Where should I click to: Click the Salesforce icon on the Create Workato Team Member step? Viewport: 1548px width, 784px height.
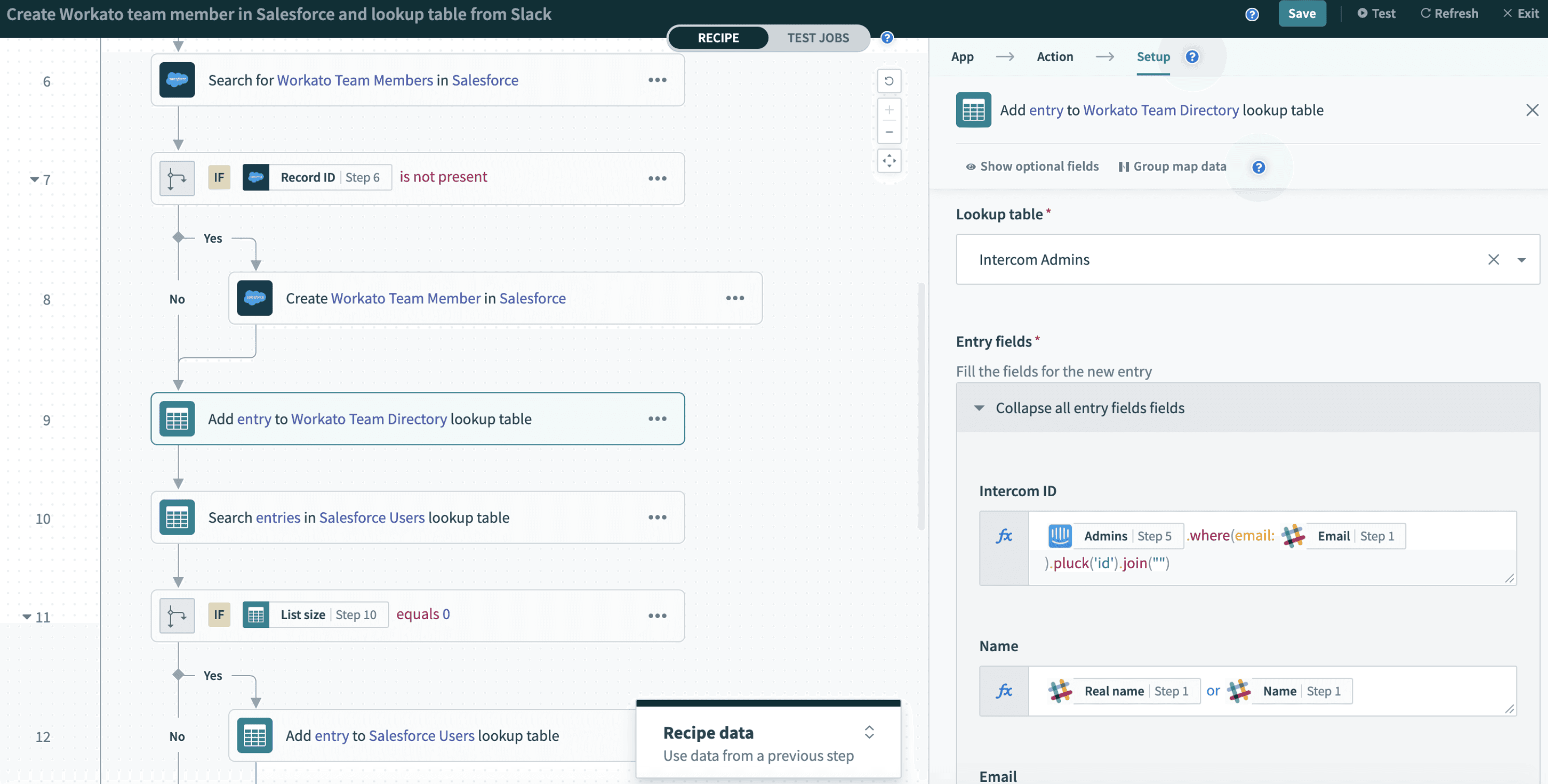click(x=255, y=298)
